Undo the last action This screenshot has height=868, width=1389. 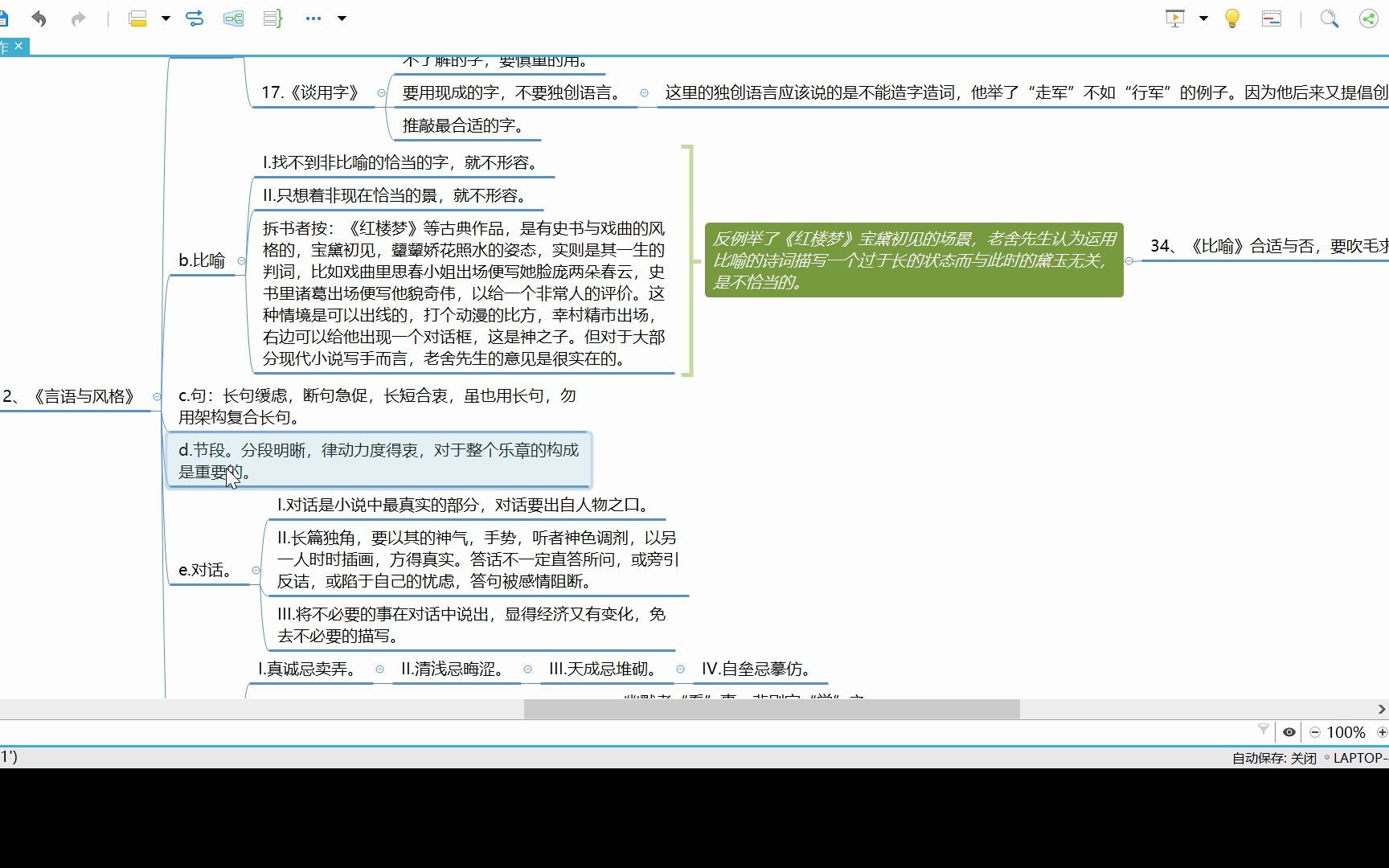(39, 18)
